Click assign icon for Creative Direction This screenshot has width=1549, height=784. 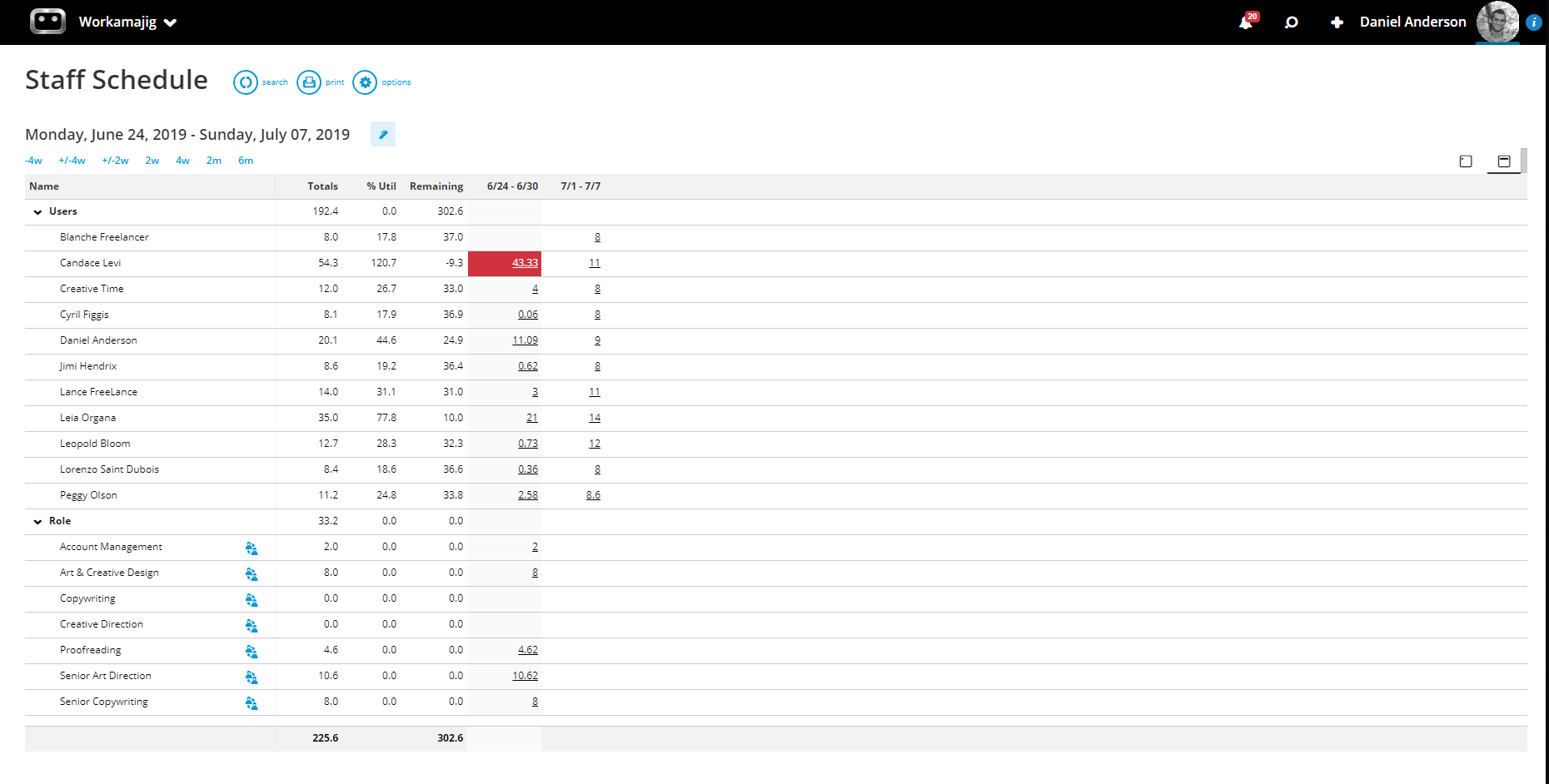(x=252, y=625)
